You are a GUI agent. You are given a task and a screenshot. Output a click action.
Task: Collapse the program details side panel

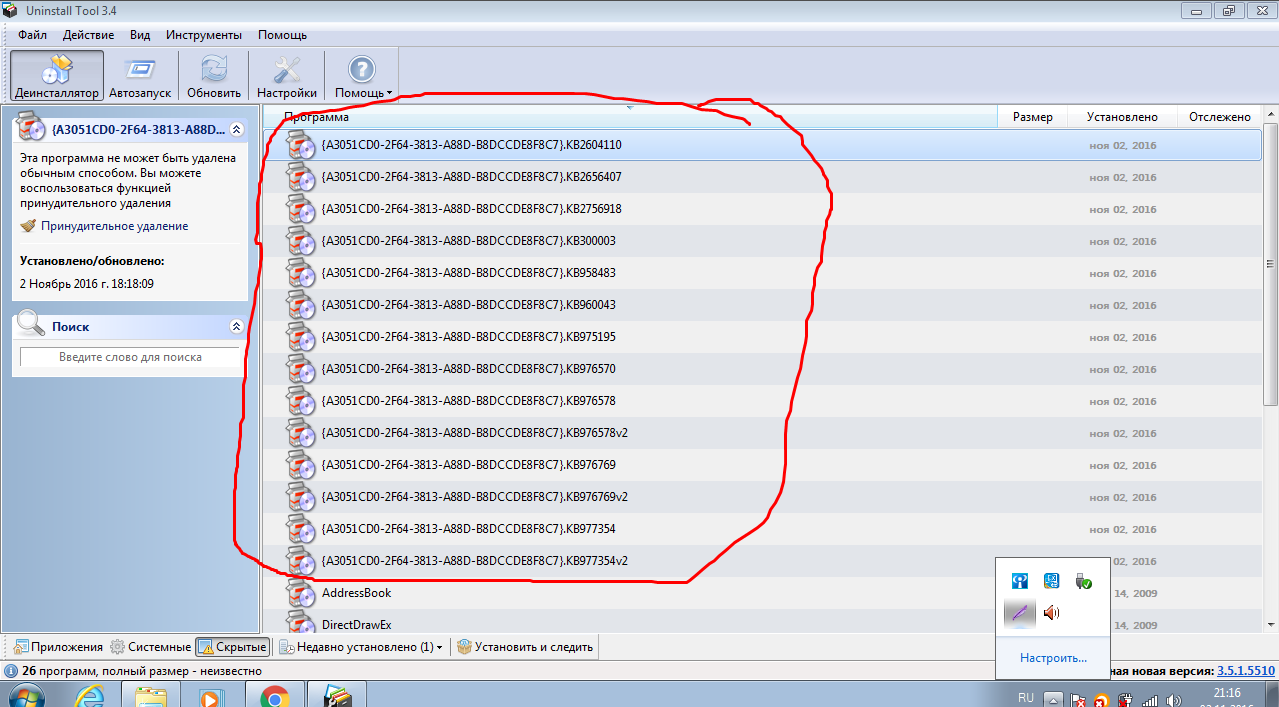tap(236, 129)
